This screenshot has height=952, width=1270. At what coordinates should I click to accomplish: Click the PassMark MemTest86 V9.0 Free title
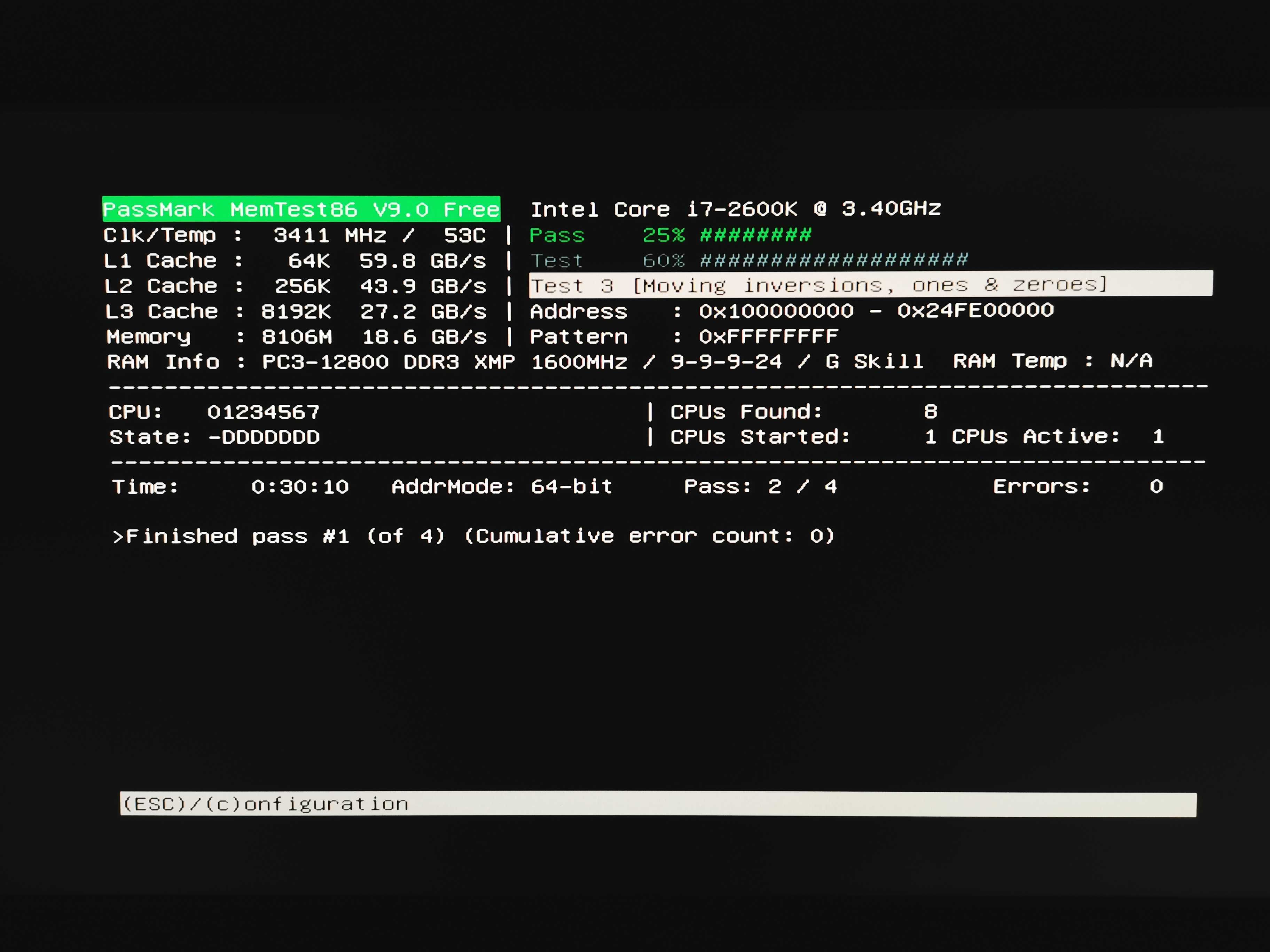click(x=301, y=209)
